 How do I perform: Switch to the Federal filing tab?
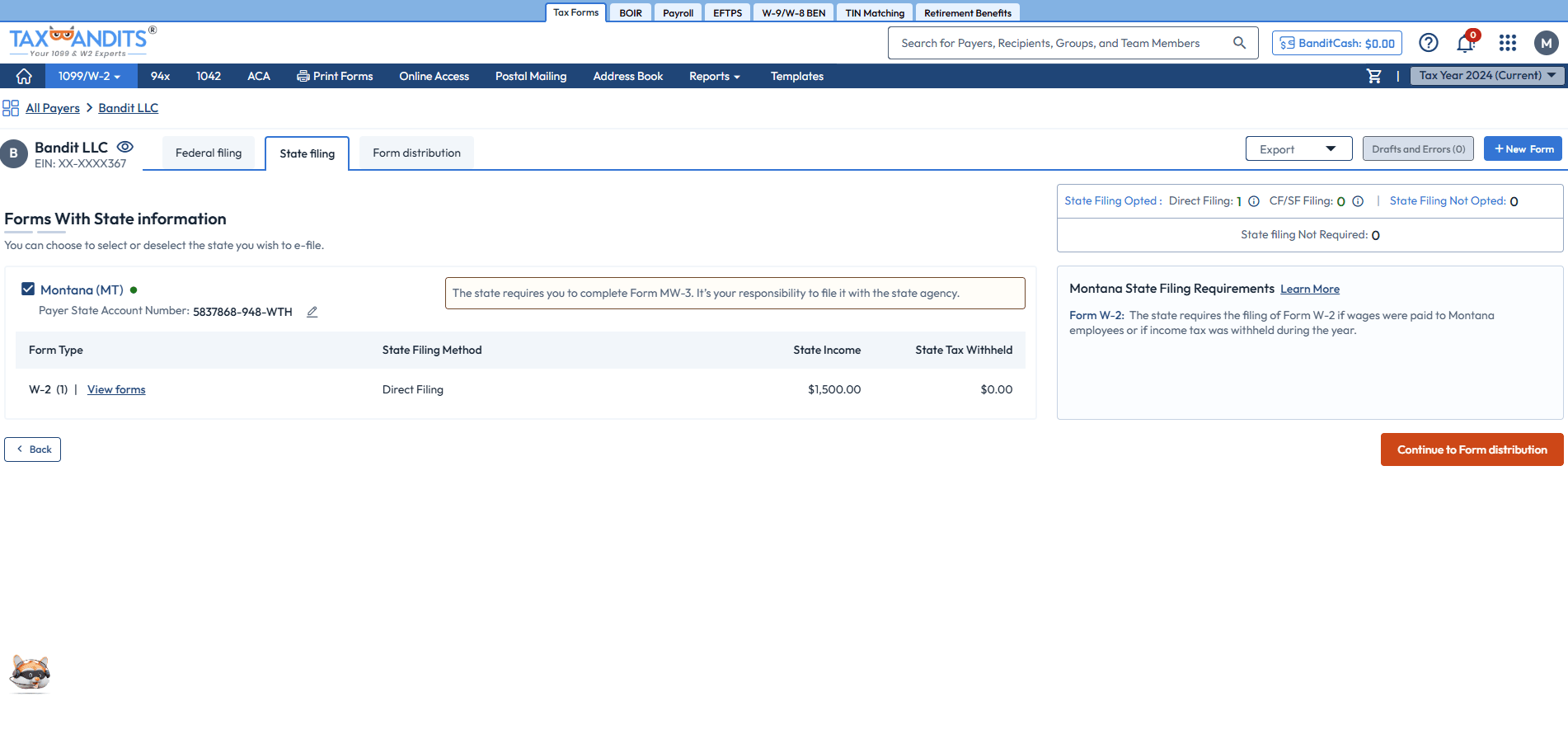click(x=209, y=153)
